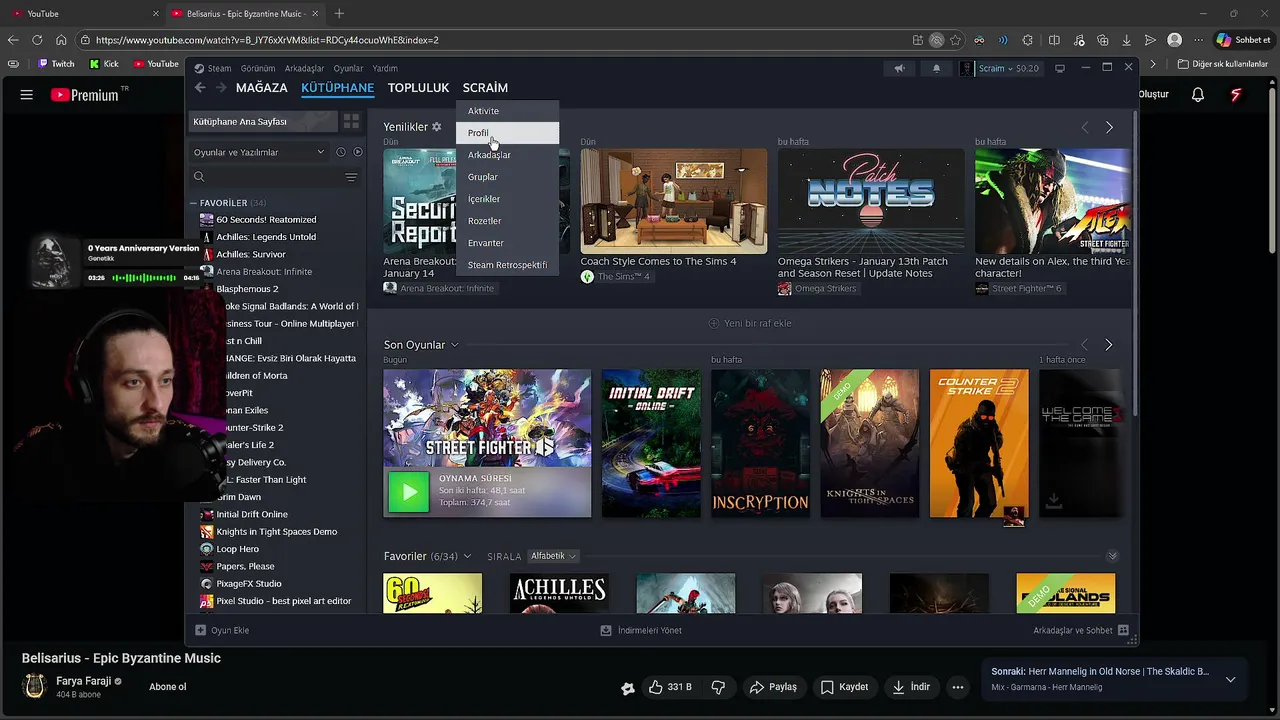Open the TOPLULUK tab
This screenshot has width=1280, height=720.
point(418,88)
